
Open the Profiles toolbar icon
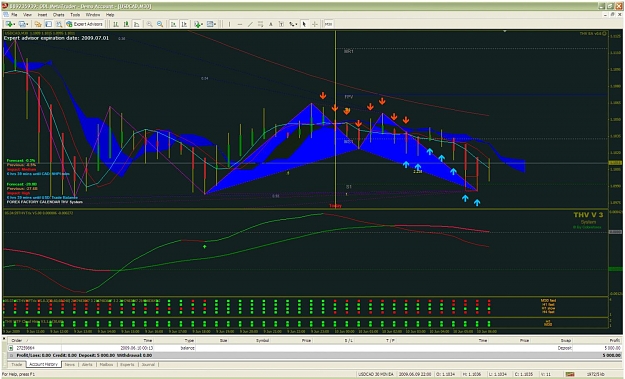click(x=22, y=24)
